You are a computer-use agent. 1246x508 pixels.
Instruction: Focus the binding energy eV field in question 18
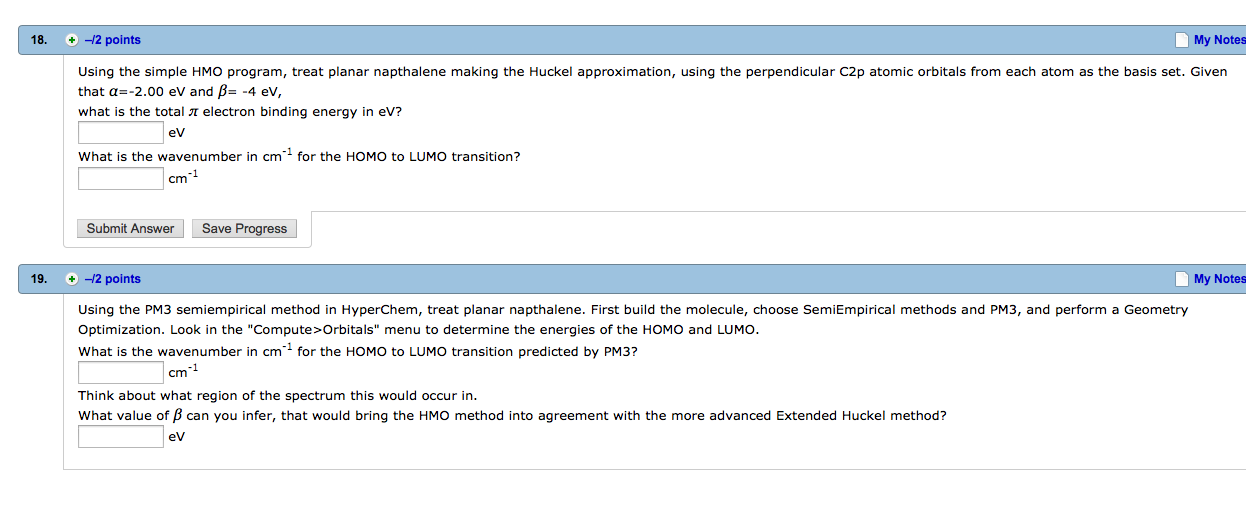121,132
